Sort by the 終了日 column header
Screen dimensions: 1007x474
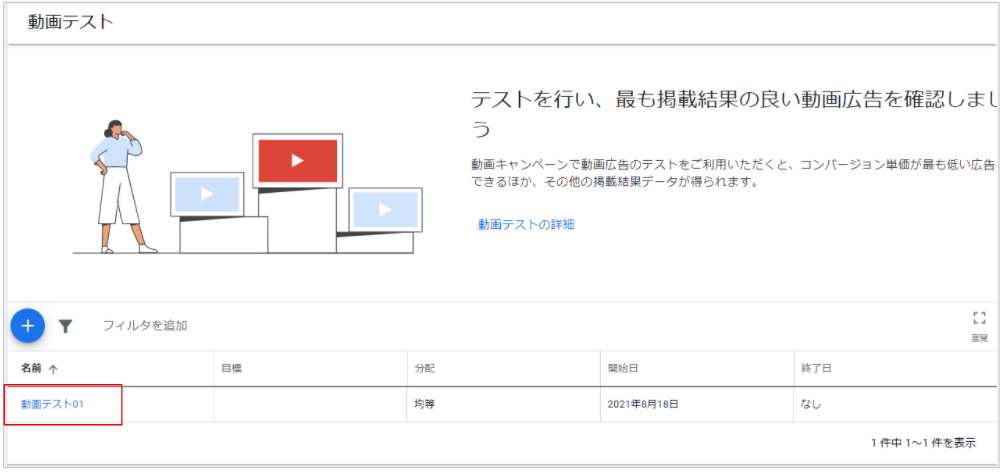tap(815, 368)
